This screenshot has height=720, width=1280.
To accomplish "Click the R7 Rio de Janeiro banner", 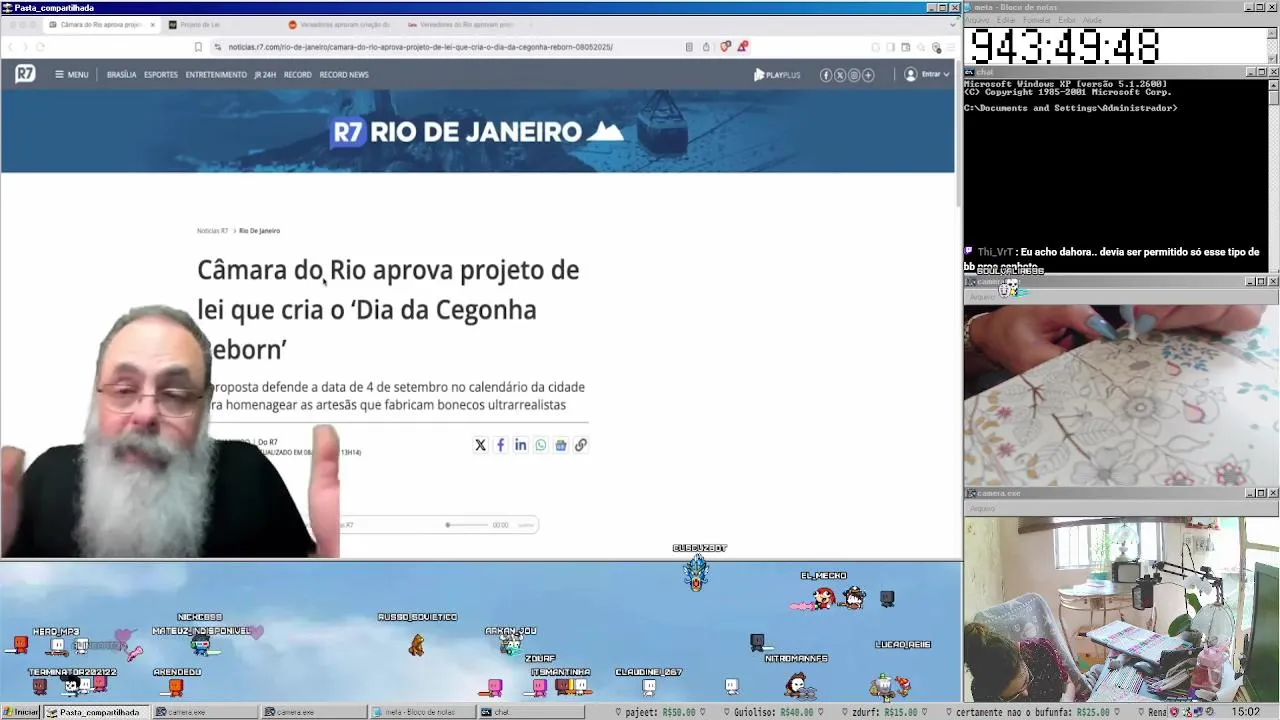I will (478, 132).
